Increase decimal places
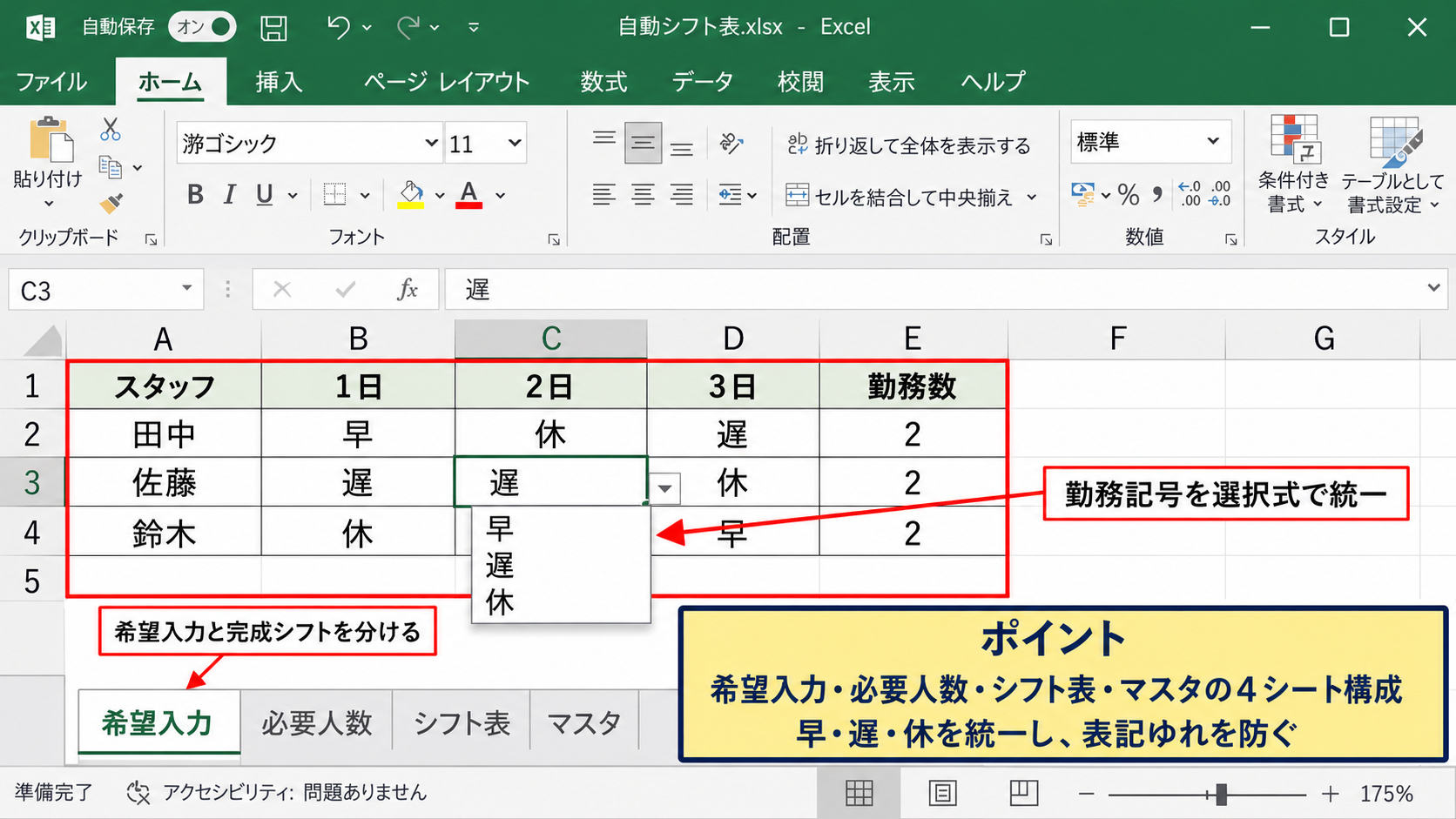 point(1190,193)
